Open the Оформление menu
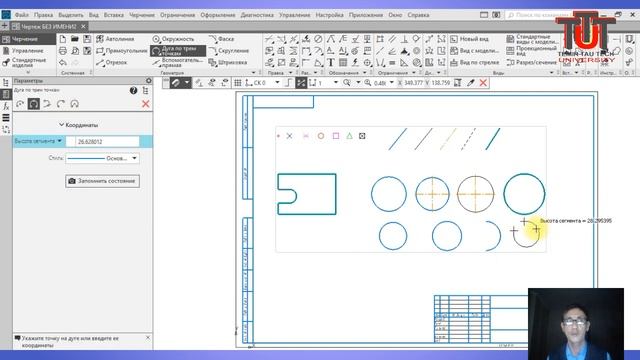This screenshot has height=360, width=640. tap(218, 15)
